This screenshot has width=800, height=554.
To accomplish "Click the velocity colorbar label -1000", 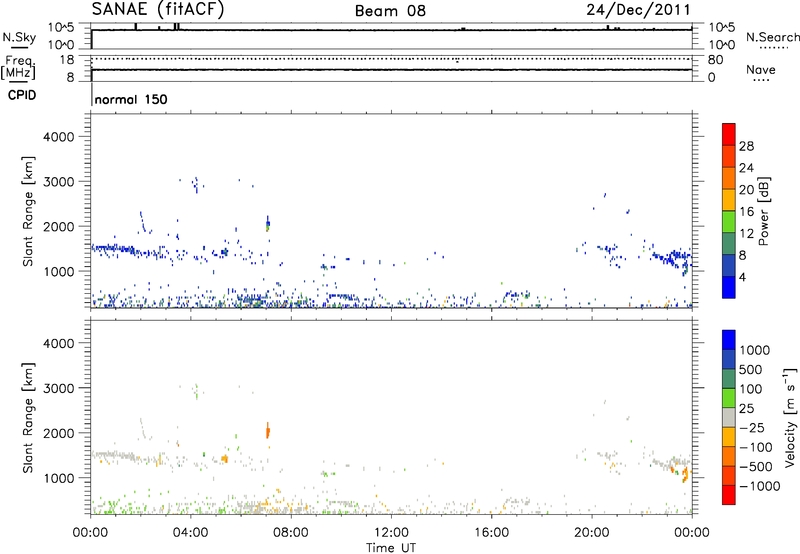I will tap(760, 486).
